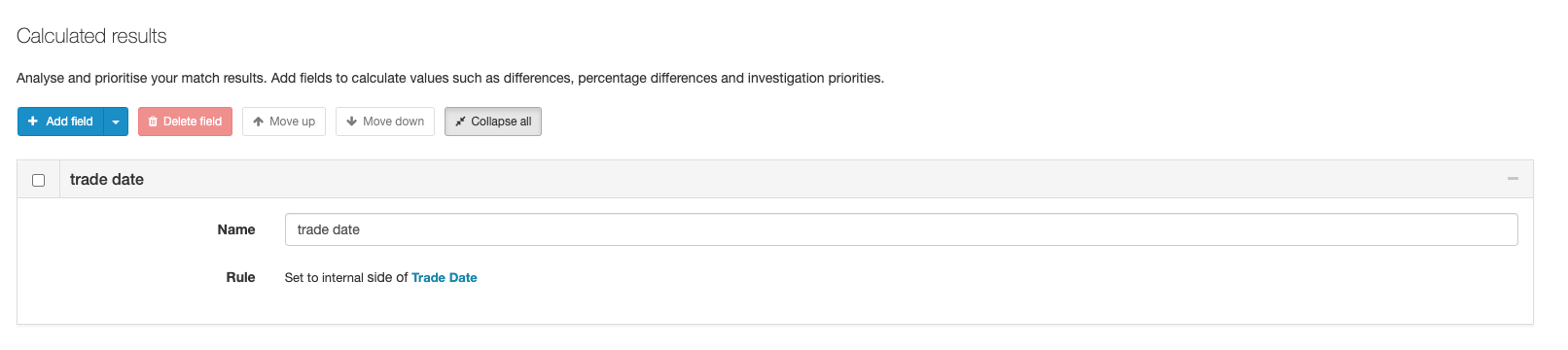Click the down arrow icon on Move down
Screen dimensions: 1568x350
(x=351, y=122)
